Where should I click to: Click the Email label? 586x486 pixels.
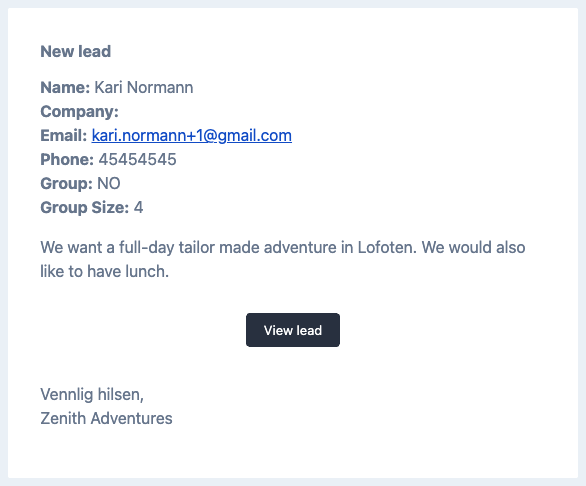[x=64, y=135]
